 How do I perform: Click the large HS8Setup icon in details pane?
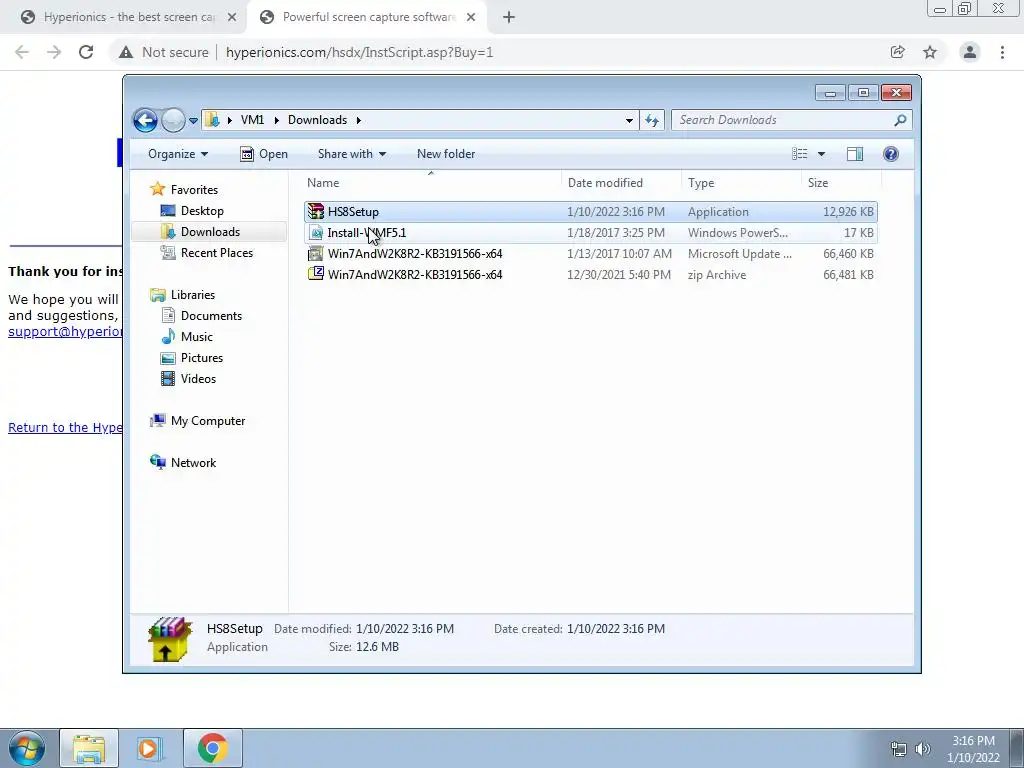pos(170,639)
